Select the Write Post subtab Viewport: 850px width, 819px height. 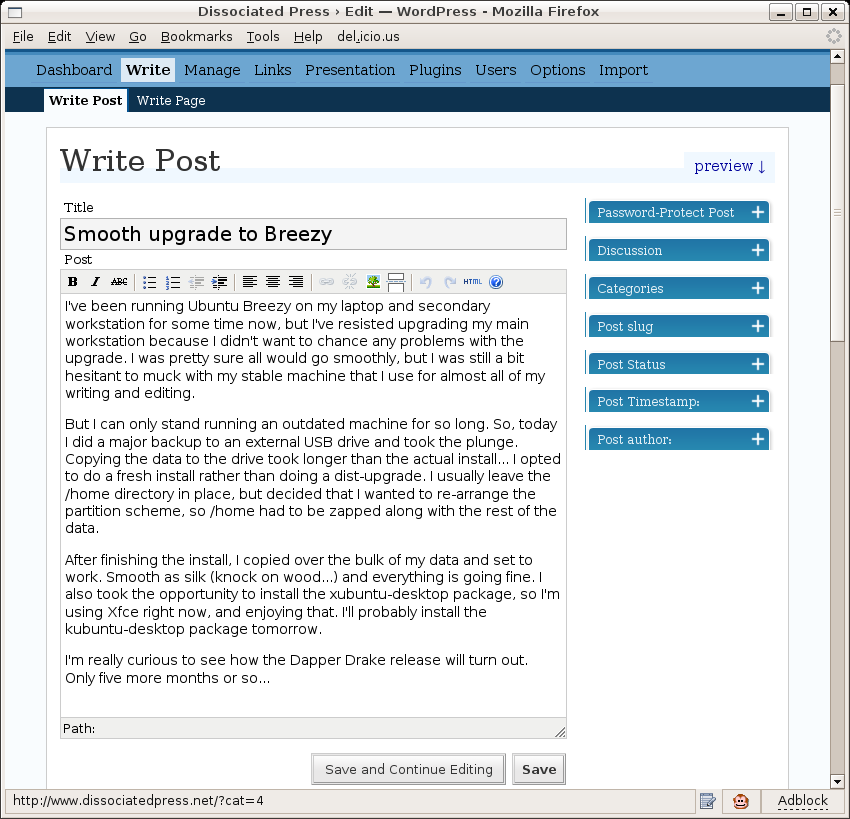[86, 100]
